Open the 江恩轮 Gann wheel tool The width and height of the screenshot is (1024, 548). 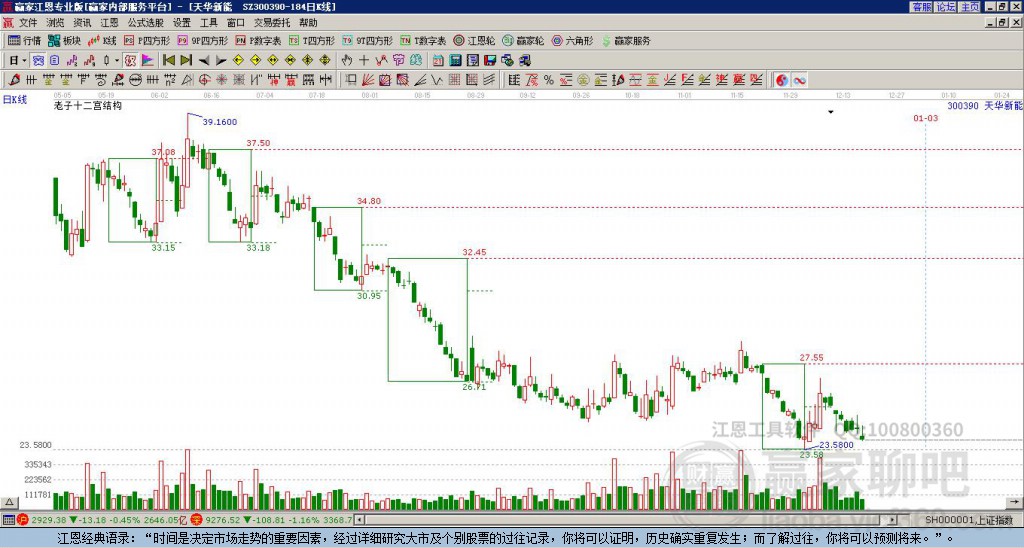[x=474, y=40]
